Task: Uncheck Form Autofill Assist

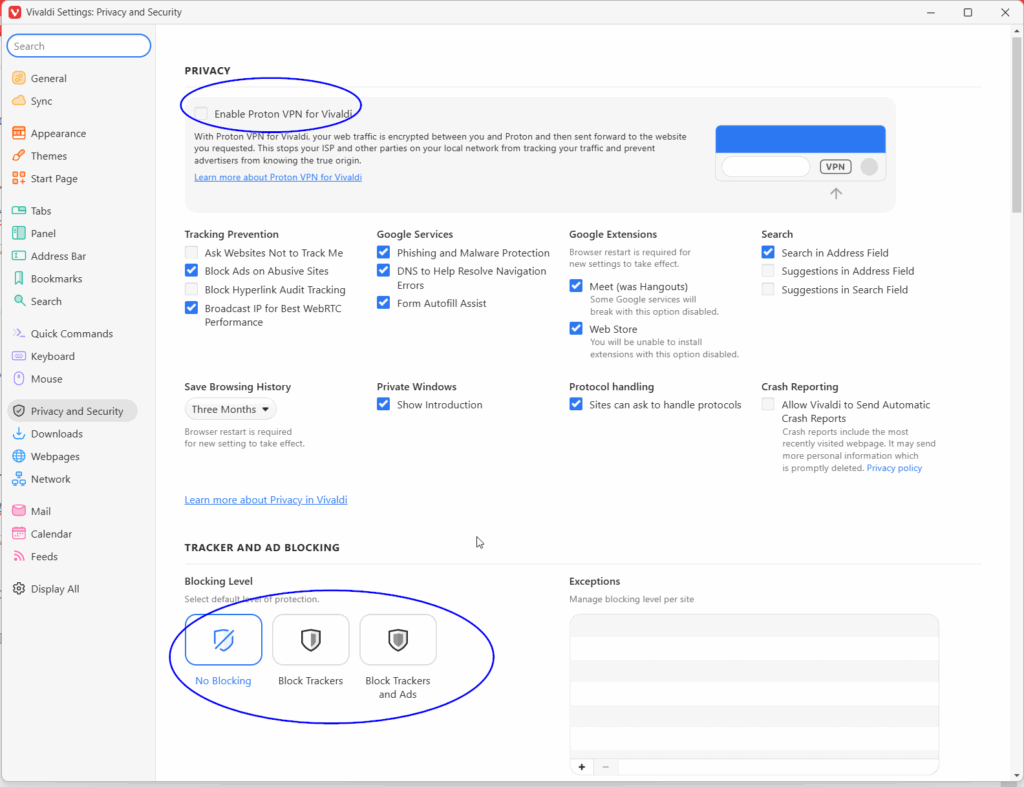Action: (x=383, y=303)
